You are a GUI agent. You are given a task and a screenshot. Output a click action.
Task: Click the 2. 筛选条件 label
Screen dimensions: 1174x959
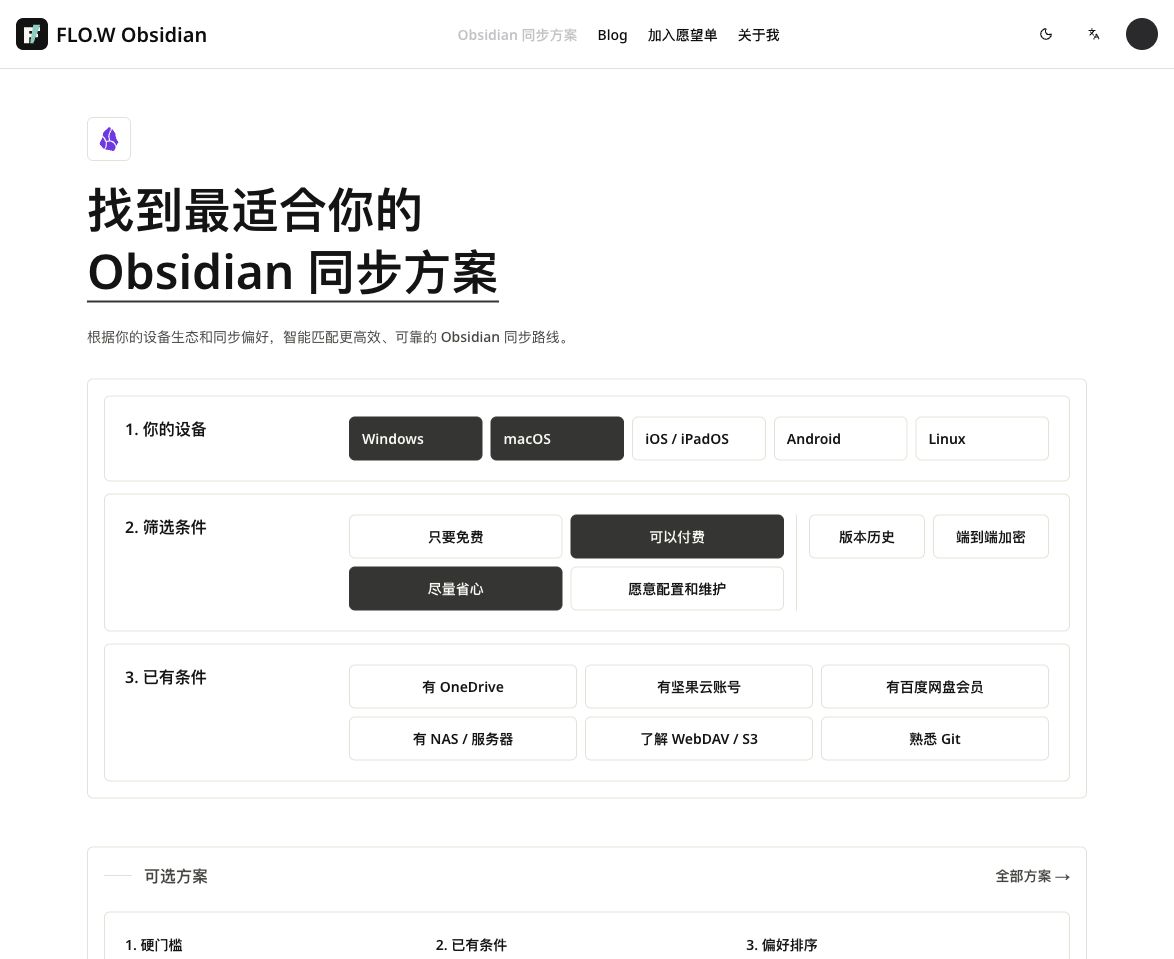point(165,527)
